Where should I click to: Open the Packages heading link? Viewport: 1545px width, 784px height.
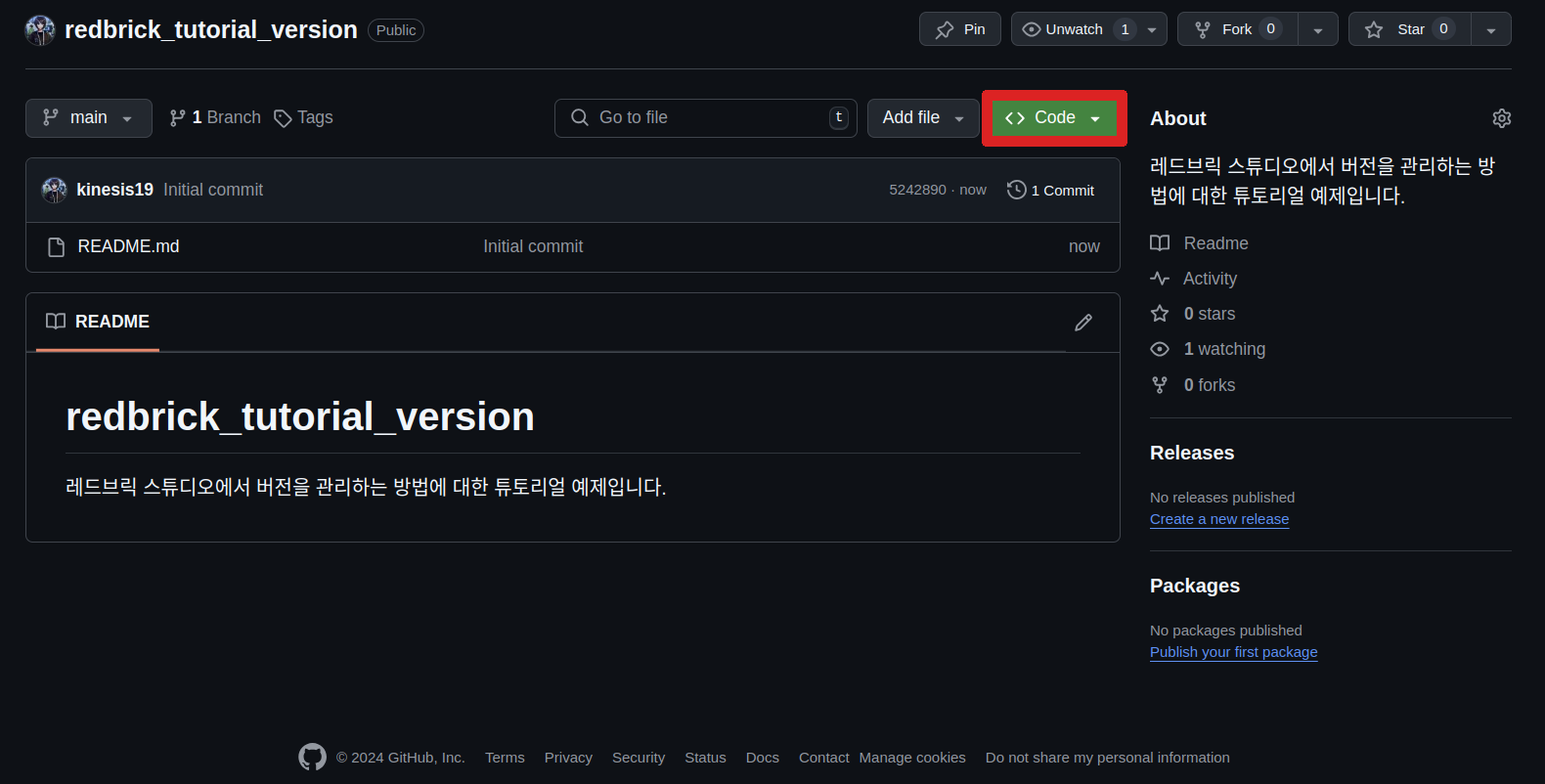tap(1195, 586)
